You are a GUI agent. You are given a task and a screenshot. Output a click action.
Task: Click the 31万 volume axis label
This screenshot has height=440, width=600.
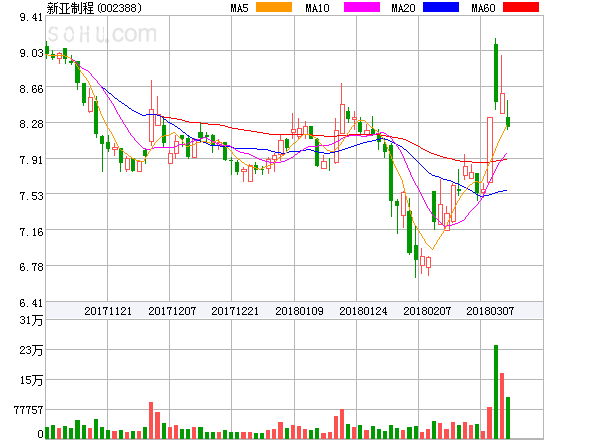point(31,320)
